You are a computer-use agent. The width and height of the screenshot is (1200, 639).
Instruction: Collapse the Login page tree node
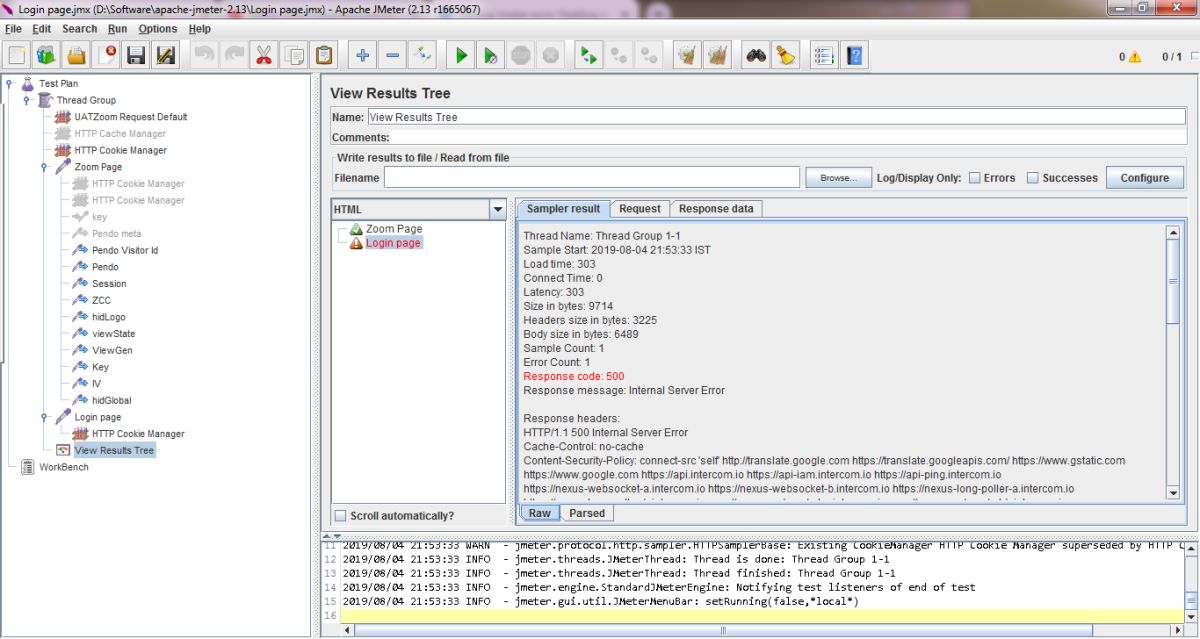click(44, 417)
